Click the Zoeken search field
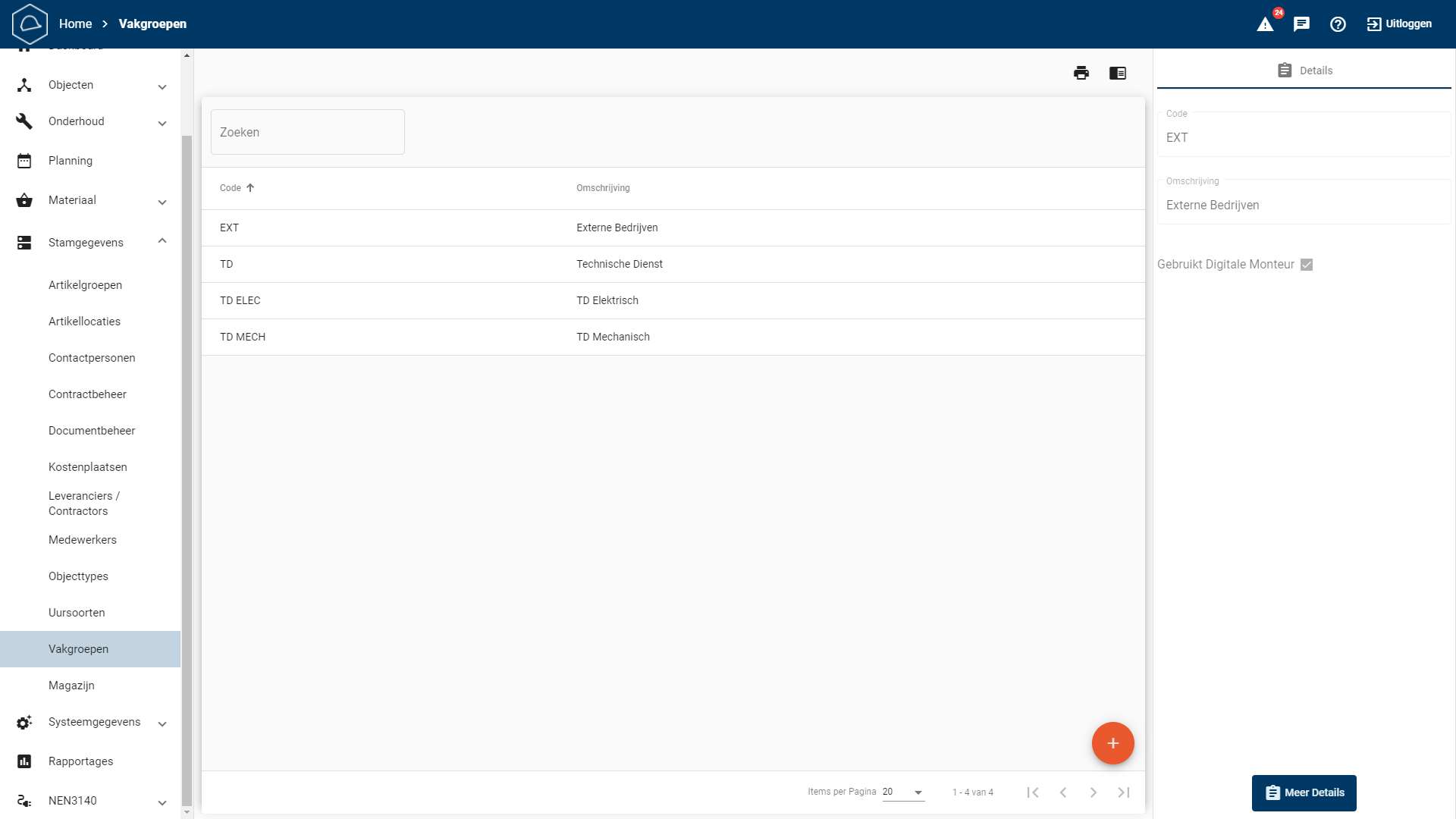 [307, 132]
